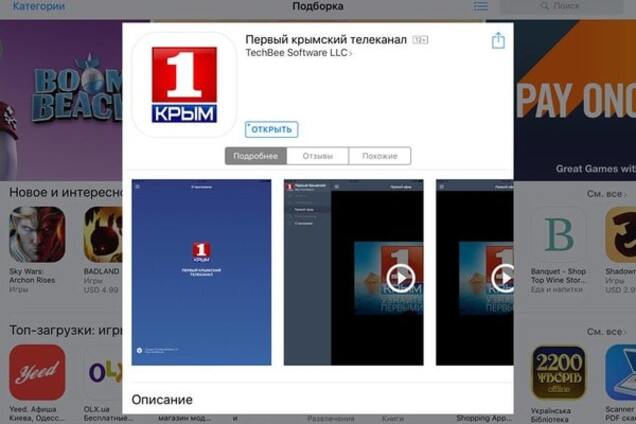Image resolution: width=636 pixels, height=424 pixels.
Task: Select the Описание heading
Action: point(162,399)
